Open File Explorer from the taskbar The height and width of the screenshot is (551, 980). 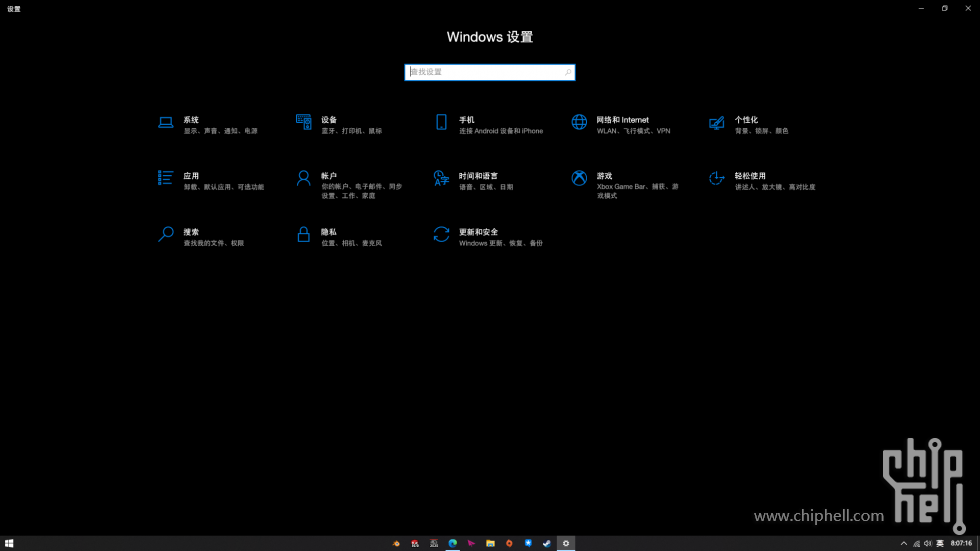[x=490, y=544]
